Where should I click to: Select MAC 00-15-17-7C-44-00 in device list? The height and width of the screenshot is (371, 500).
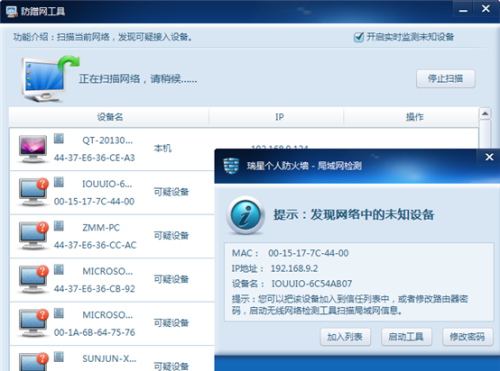coord(94,201)
